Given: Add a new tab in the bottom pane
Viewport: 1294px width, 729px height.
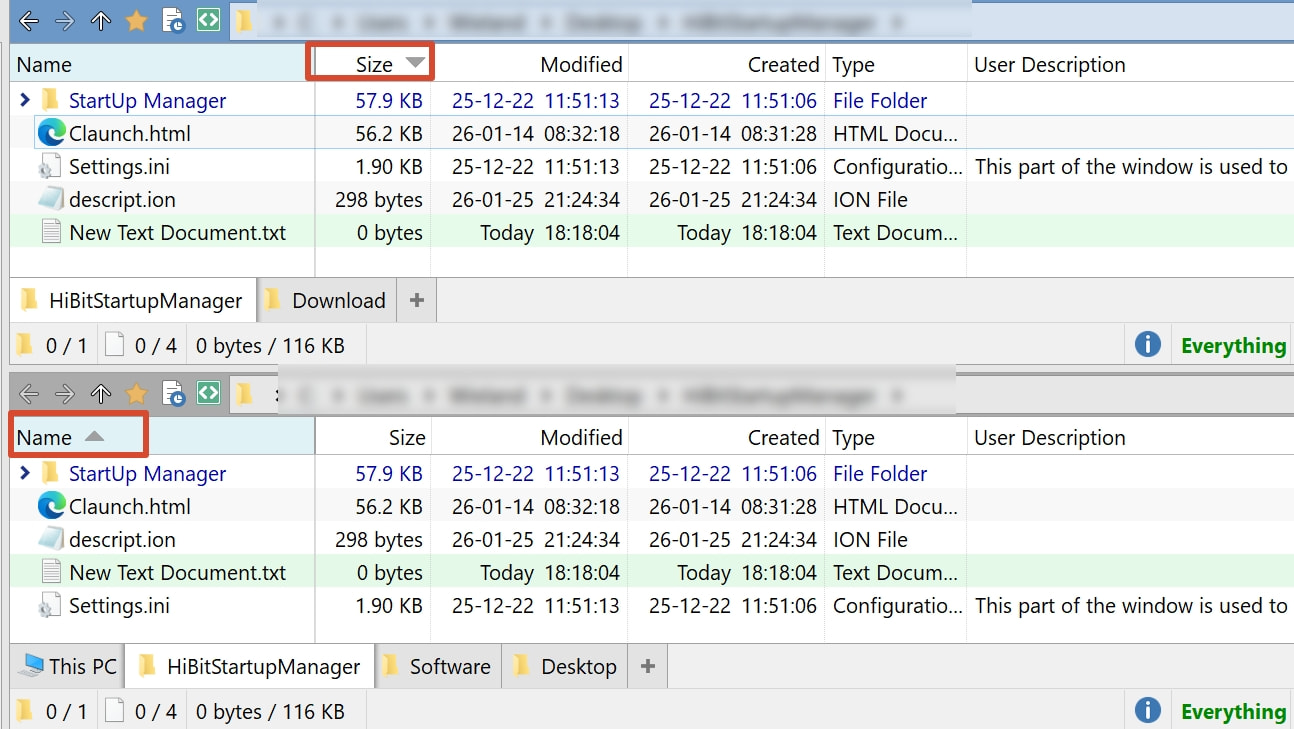Looking at the screenshot, I should (x=647, y=666).
